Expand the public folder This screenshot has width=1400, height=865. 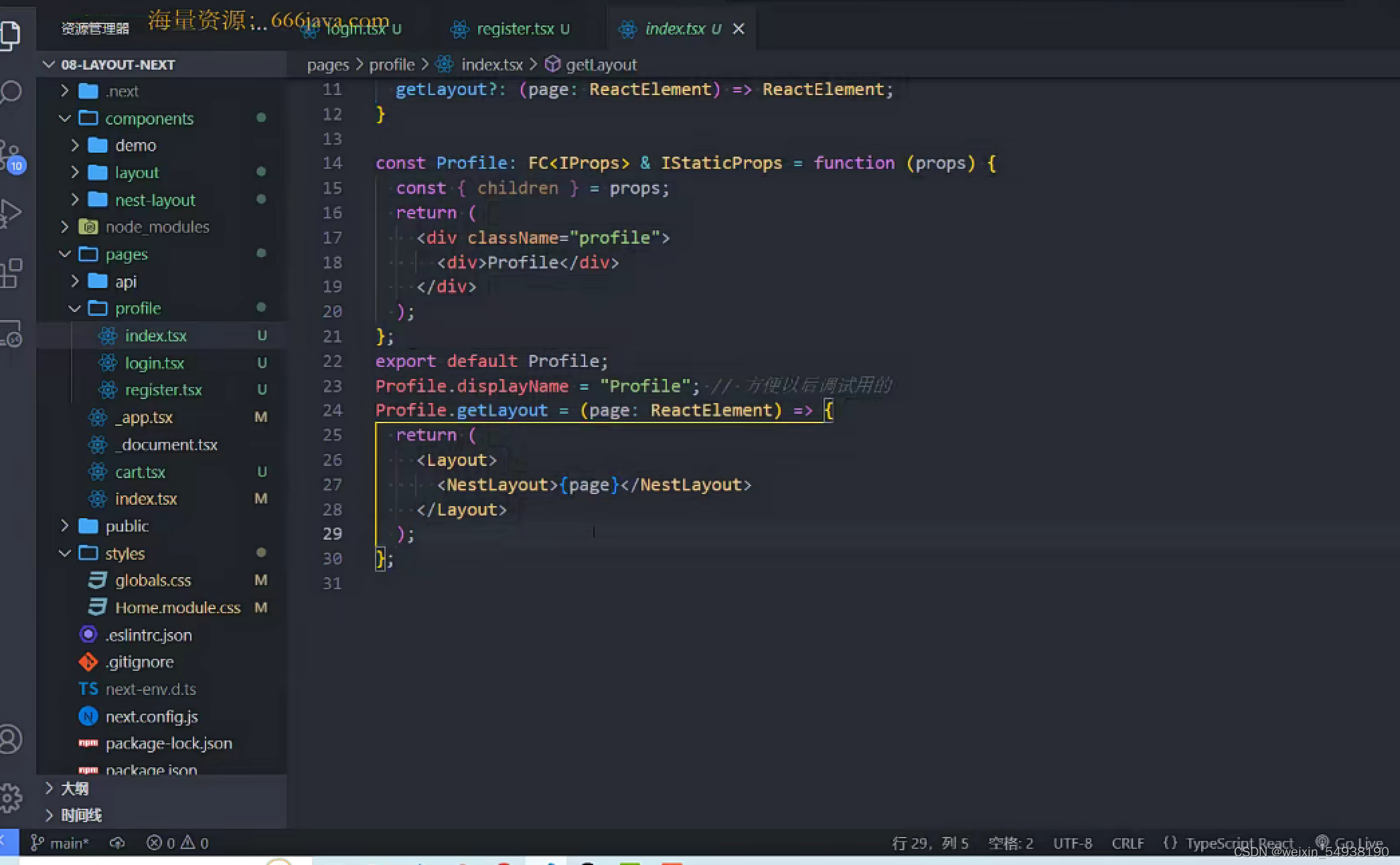(x=161, y=526)
